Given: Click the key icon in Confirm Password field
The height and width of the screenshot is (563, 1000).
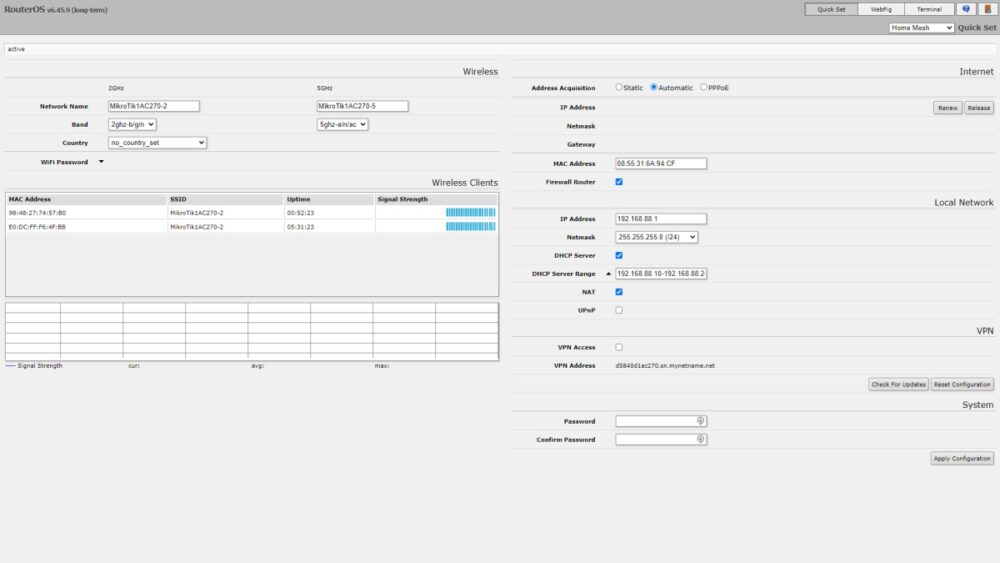Looking at the screenshot, I should (700, 439).
